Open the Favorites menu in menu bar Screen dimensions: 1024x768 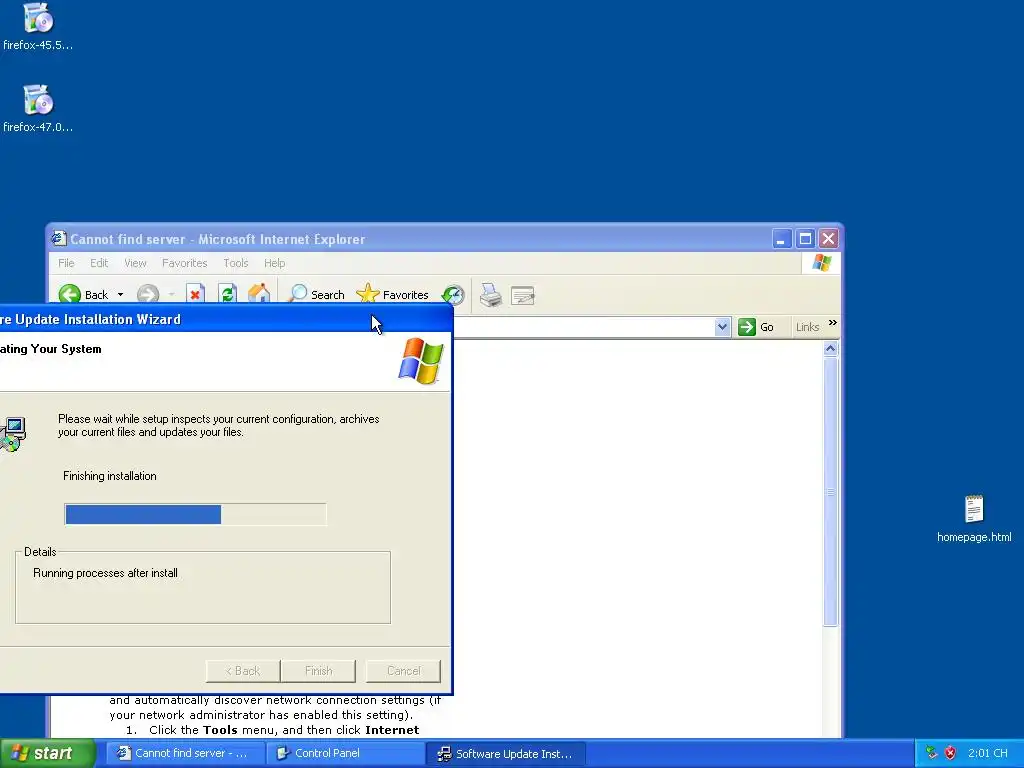coord(184,263)
